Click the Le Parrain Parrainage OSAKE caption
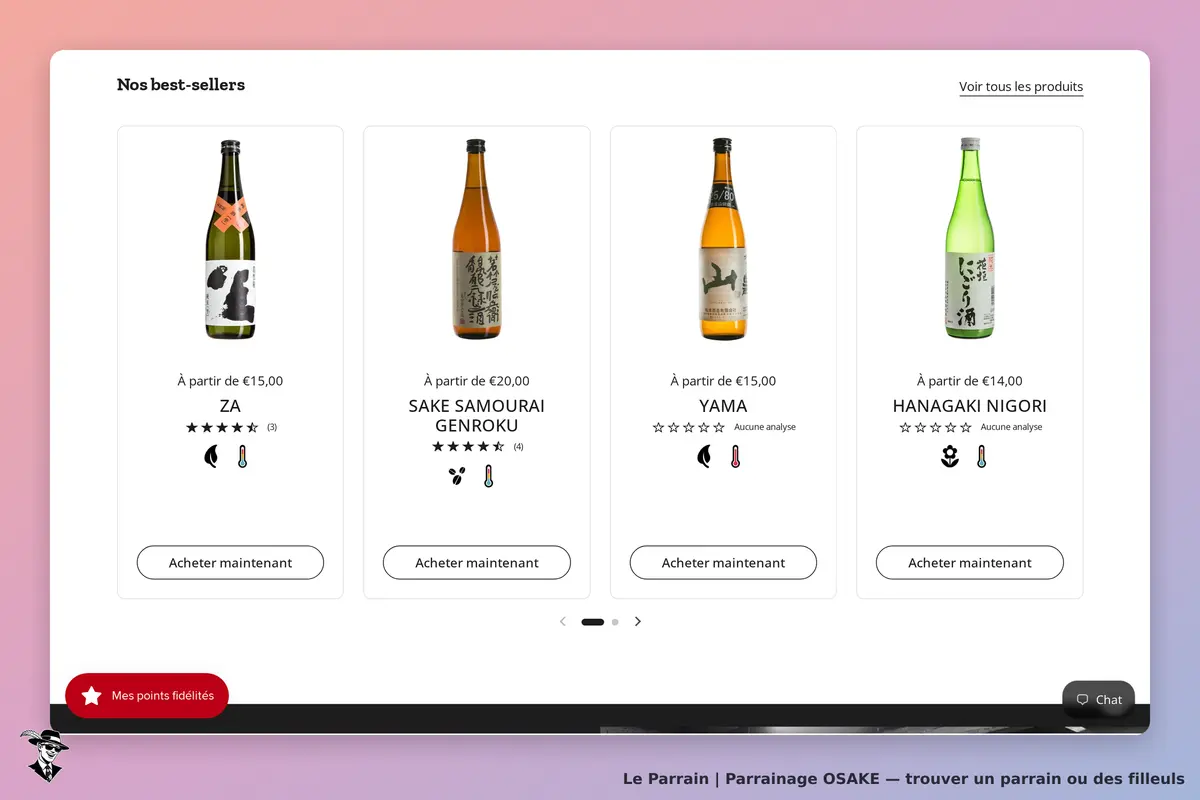 [904, 778]
